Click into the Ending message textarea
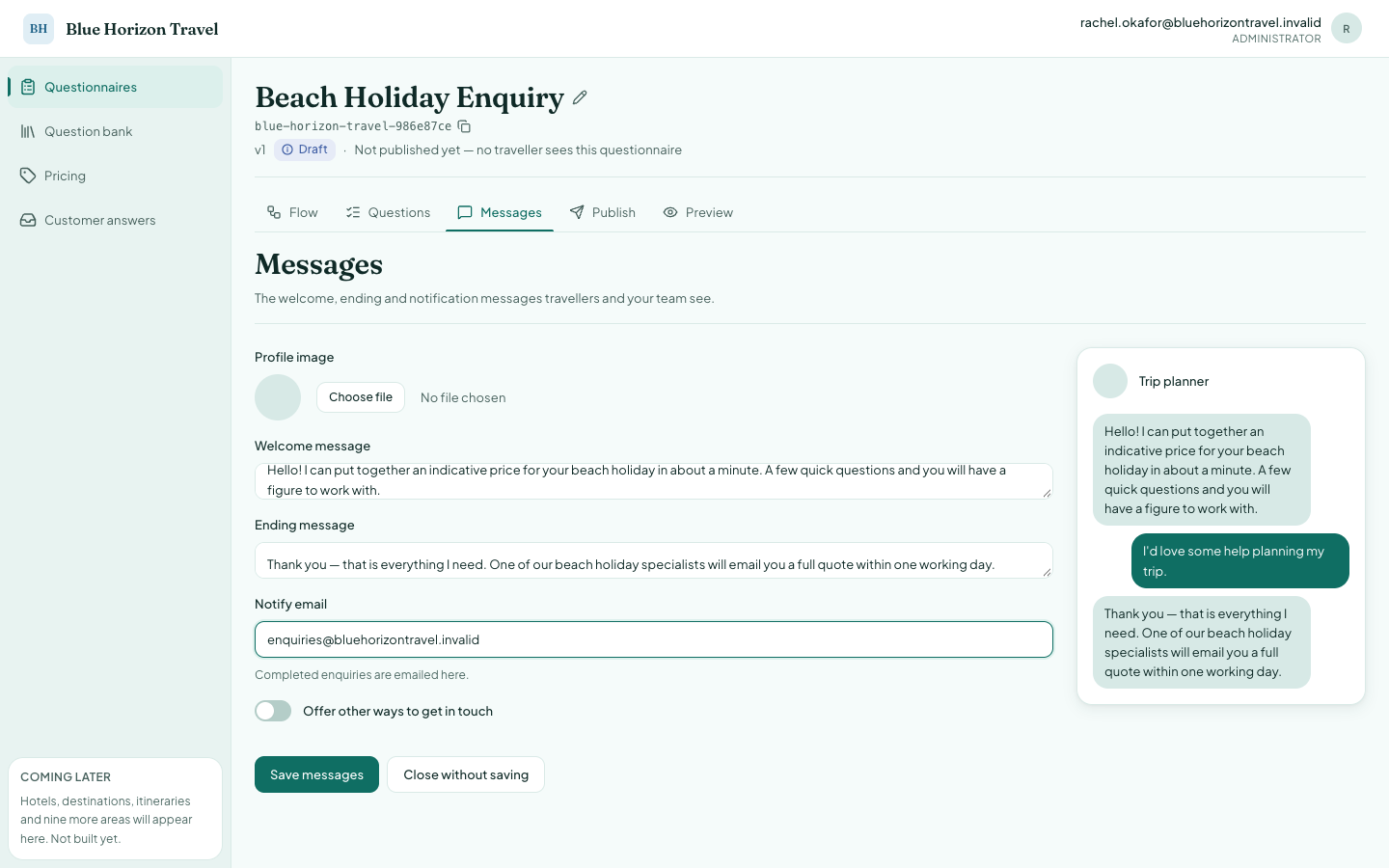Viewport: 1389px width, 868px height. tap(654, 560)
